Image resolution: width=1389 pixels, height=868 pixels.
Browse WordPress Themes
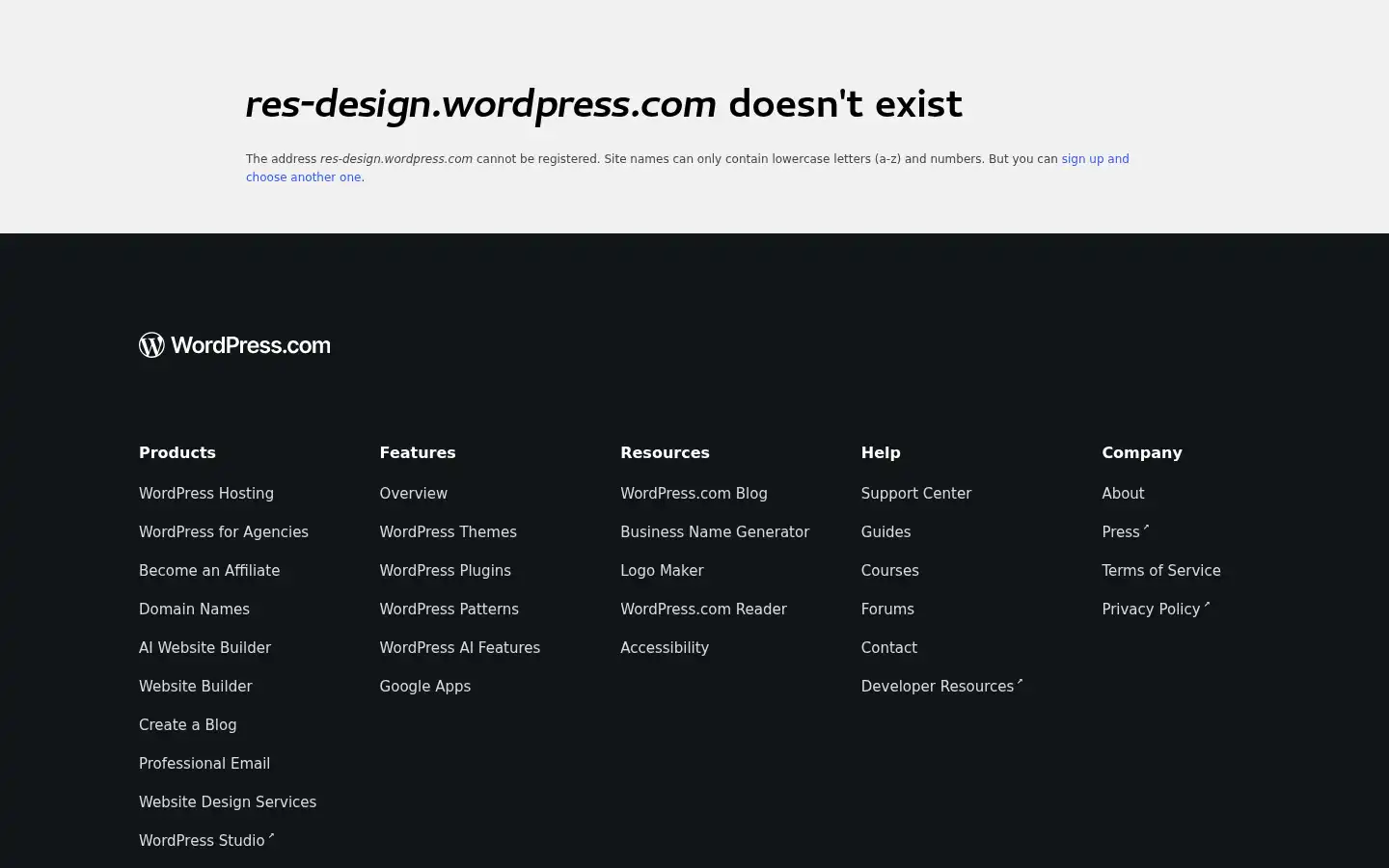(x=449, y=532)
